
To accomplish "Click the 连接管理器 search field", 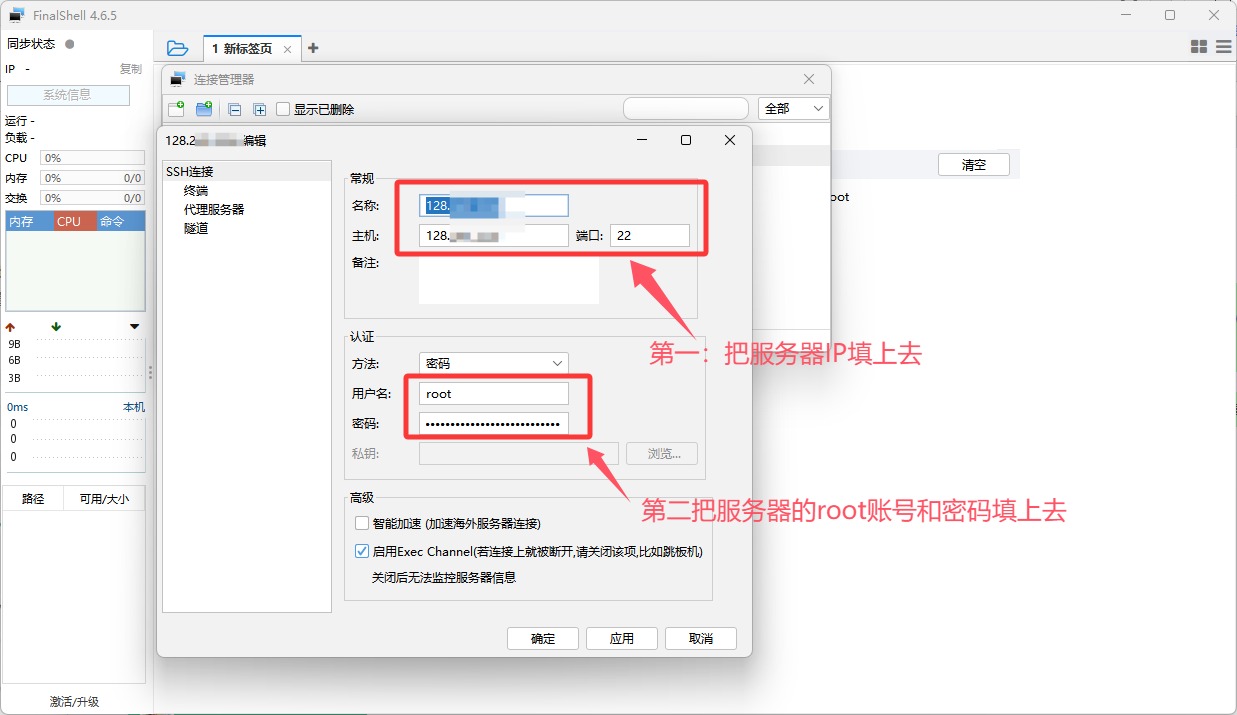I will (x=686, y=108).
